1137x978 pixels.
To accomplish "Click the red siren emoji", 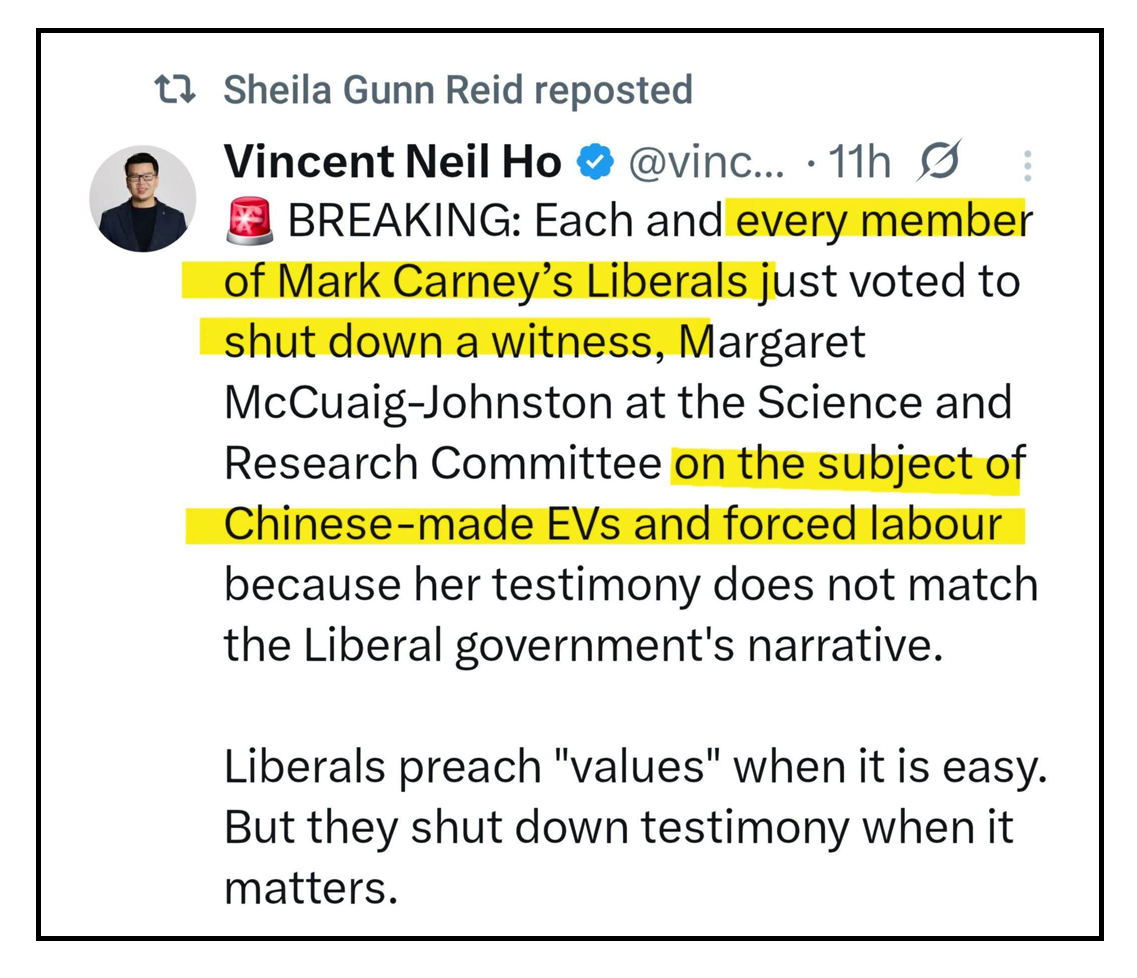I will tap(248, 222).
